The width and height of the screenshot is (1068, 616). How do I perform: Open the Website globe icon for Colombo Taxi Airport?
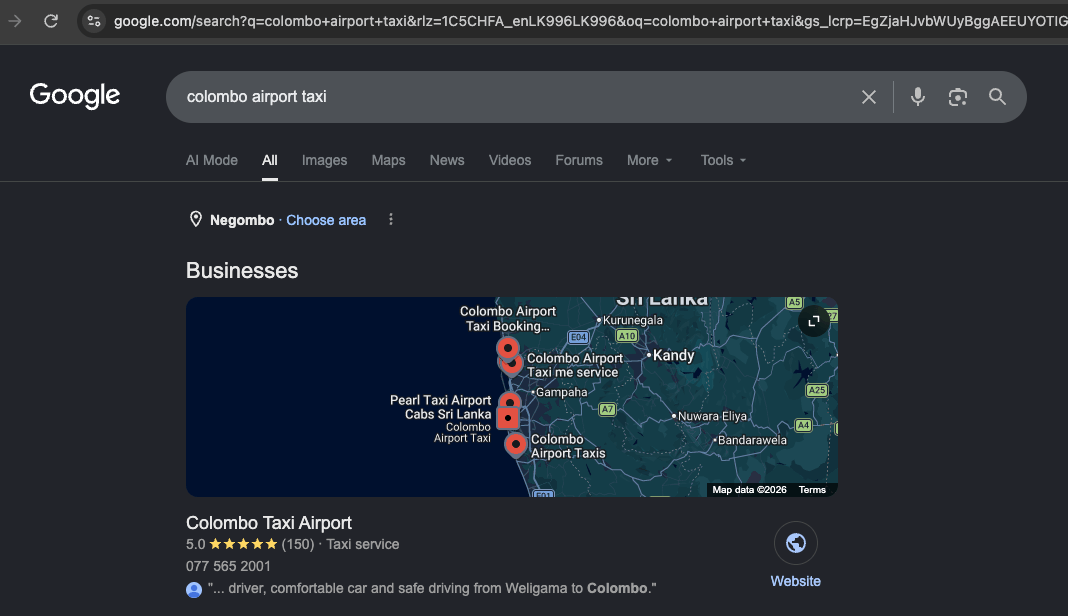pyautogui.click(x=796, y=543)
